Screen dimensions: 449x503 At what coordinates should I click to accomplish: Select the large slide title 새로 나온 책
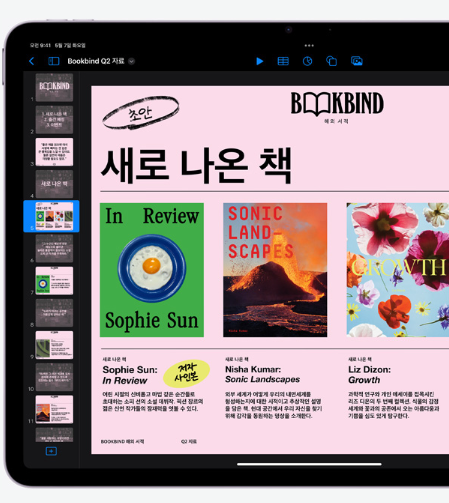point(196,166)
